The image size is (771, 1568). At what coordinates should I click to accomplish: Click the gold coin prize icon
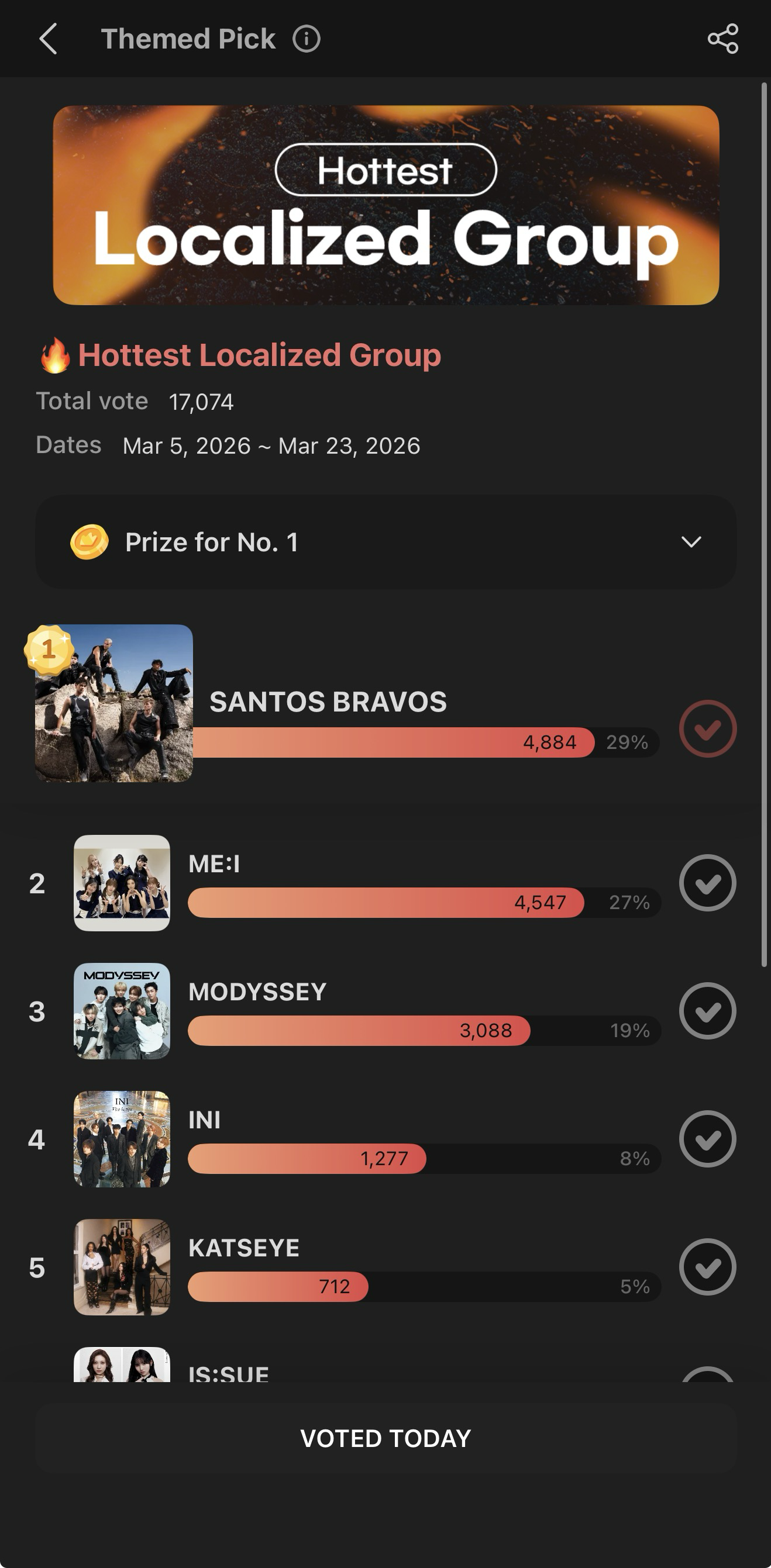[90, 542]
